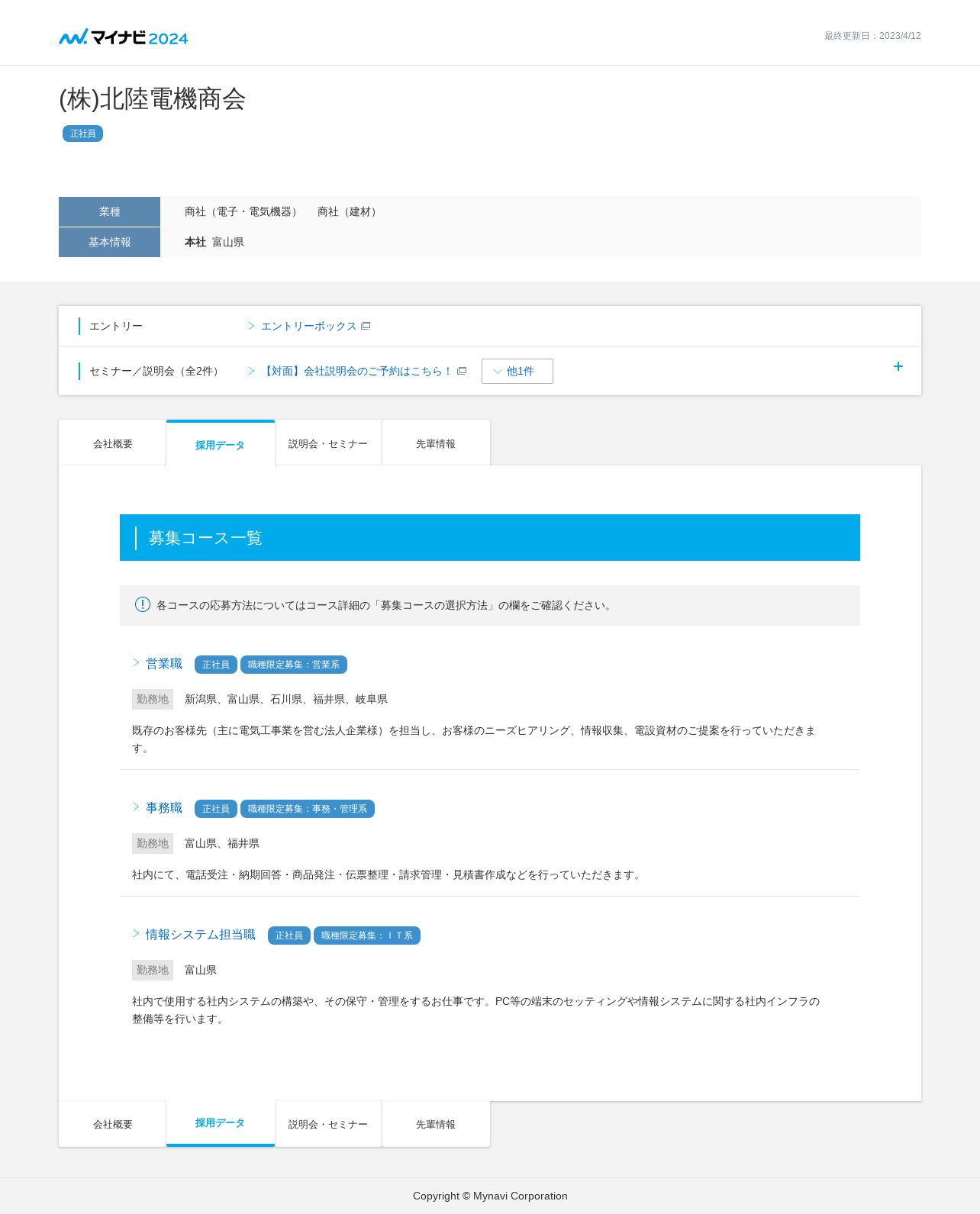Click 商社（電子・電気機器） industry text
Screen dimensions: 980x1214
pyautogui.click(x=243, y=211)
